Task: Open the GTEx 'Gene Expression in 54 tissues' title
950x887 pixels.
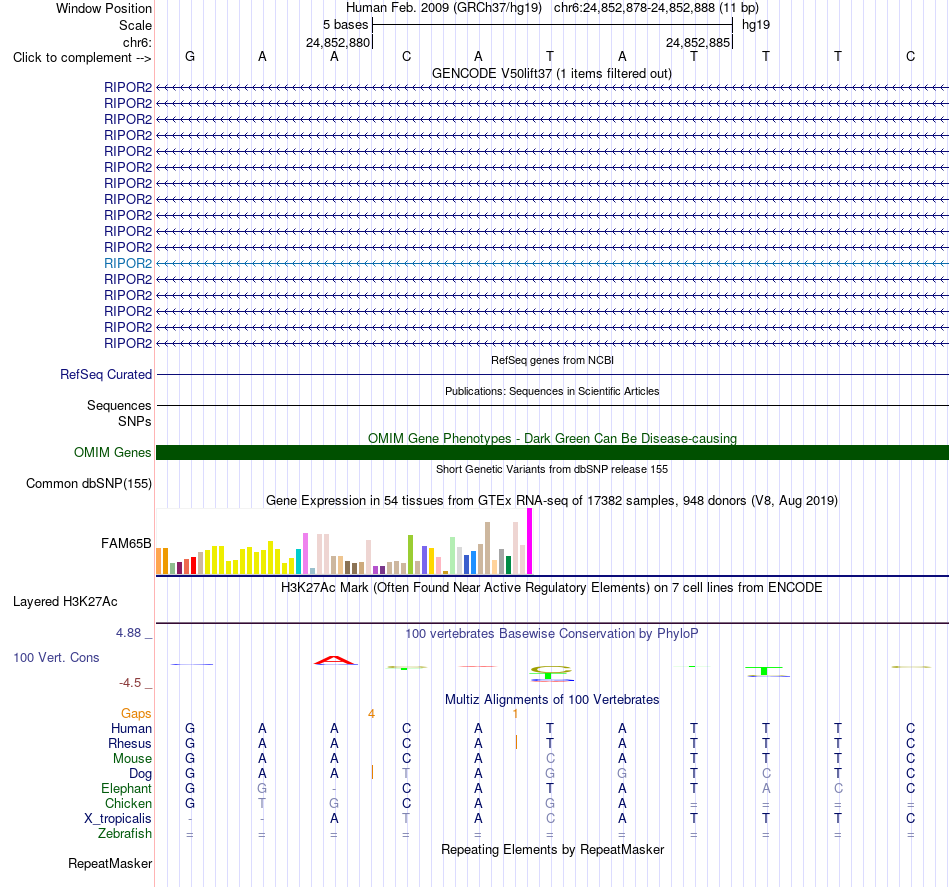Action: pos(552,500)
